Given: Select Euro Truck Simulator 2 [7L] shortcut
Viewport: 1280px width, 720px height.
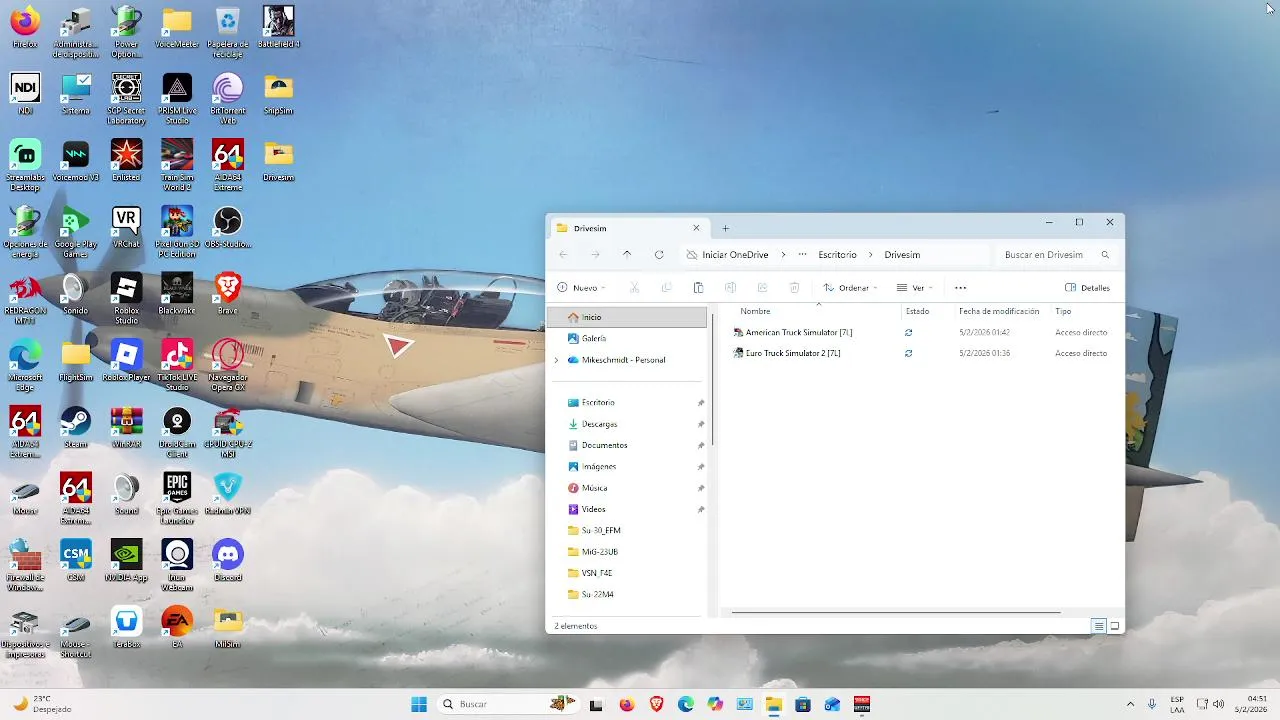Looking at the screenshot, I should click(x=787, y=353).
